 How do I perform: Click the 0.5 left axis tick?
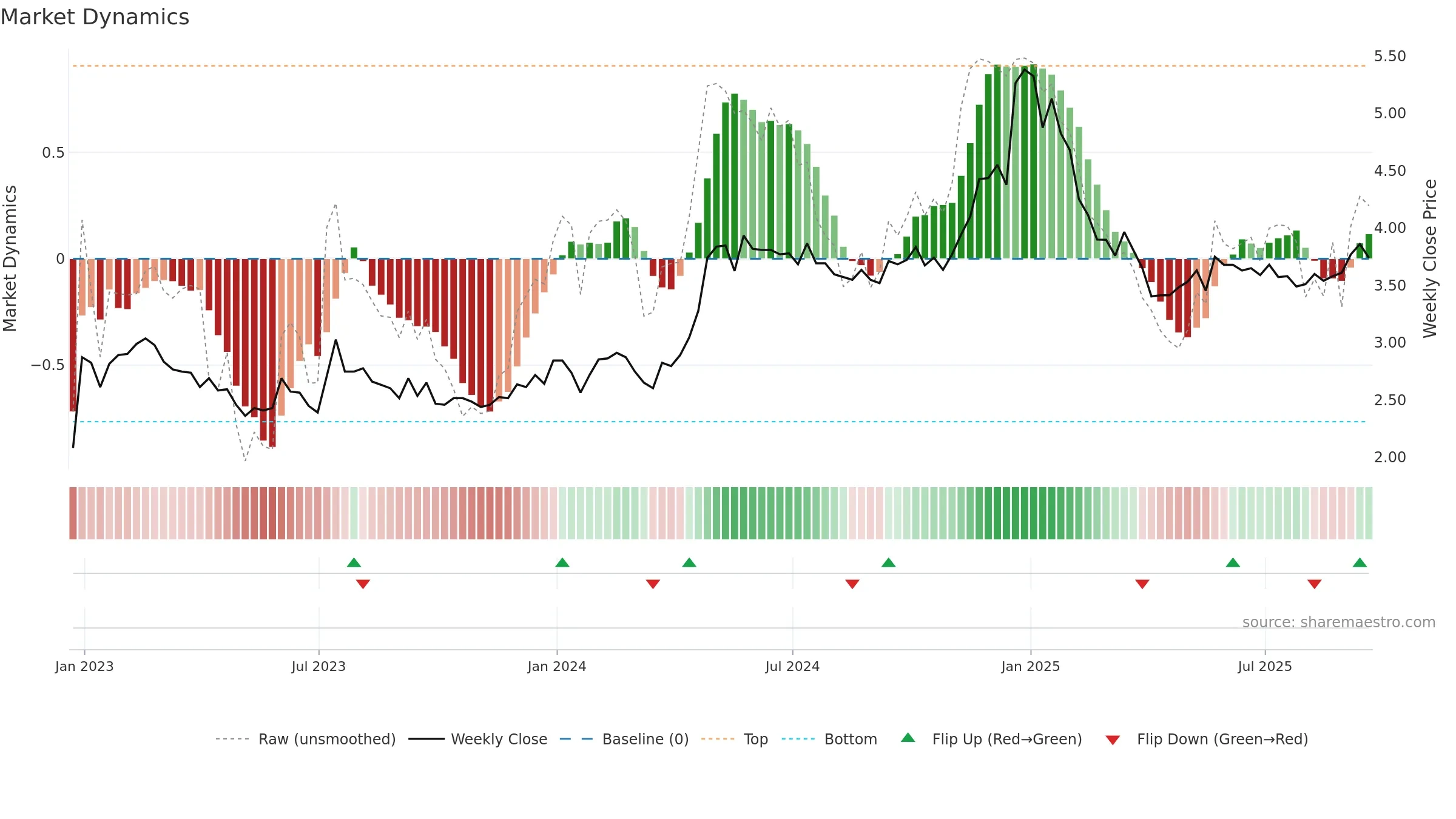[53, 153]
